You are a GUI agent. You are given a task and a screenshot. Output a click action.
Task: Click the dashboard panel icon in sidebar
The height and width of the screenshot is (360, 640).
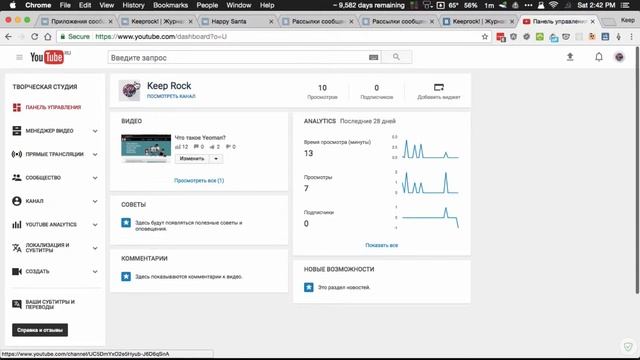pos(17,107)
